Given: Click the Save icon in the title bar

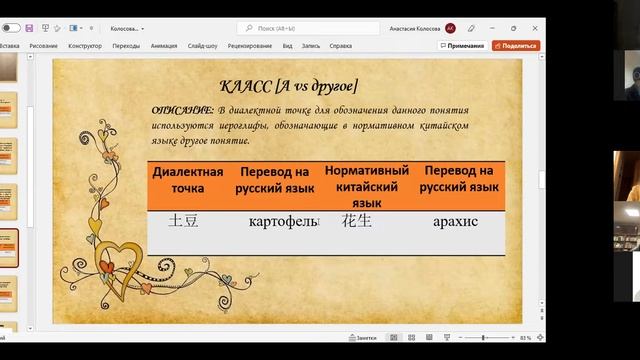Looking at the screenshot, I should tap(29, 28).
